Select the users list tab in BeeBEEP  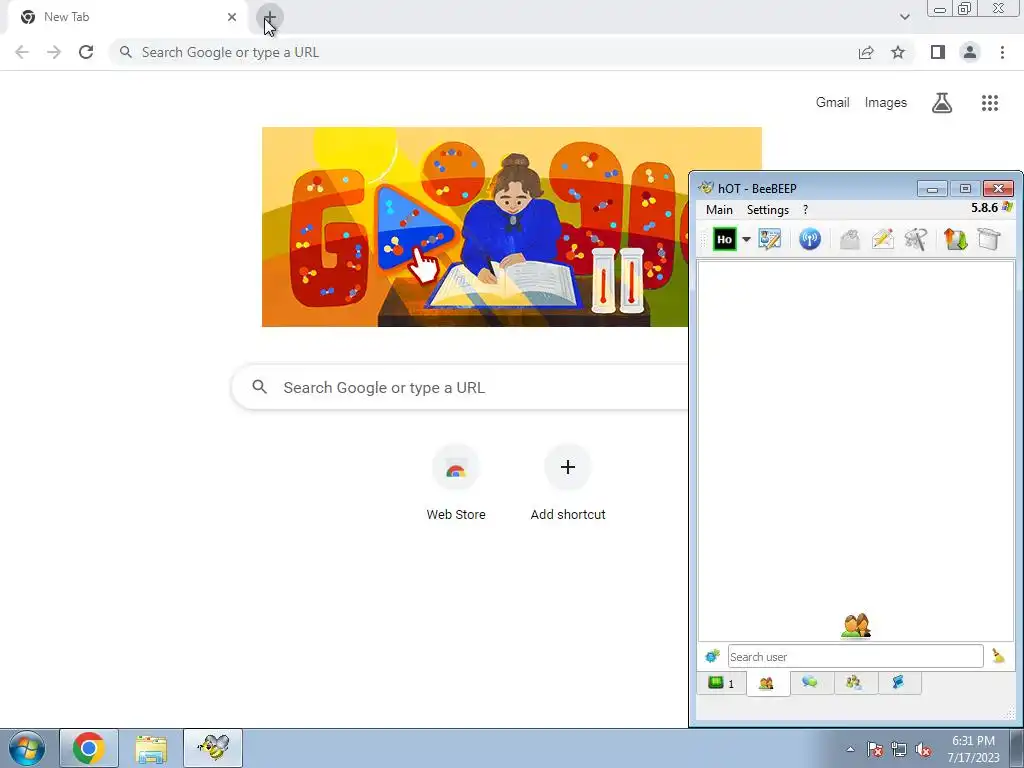pyautogui.click(x=767, y=684)
